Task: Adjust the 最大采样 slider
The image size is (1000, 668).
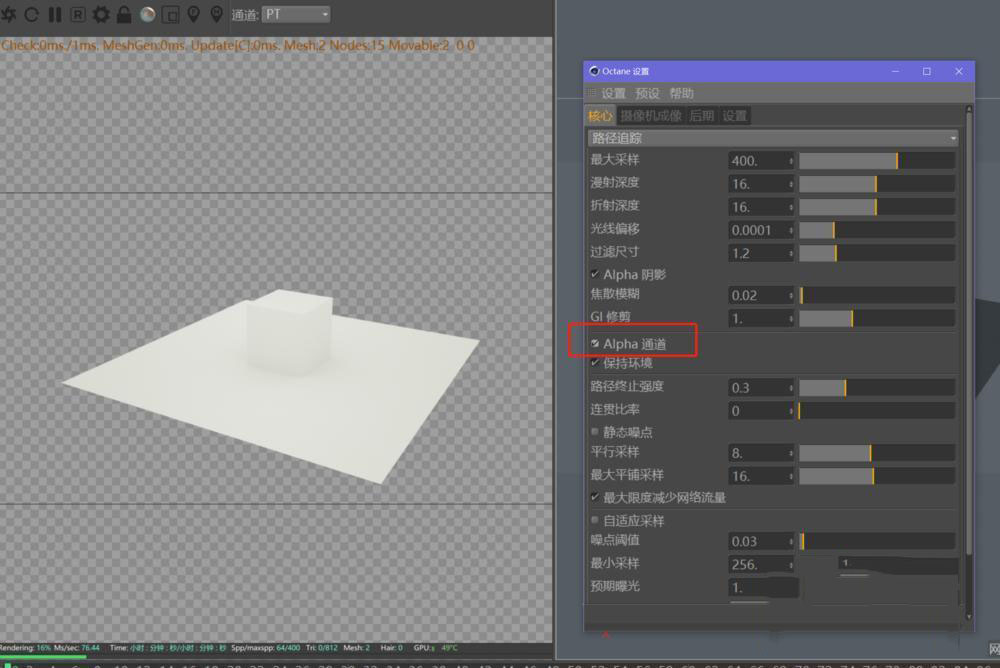Action: (877, 161)
